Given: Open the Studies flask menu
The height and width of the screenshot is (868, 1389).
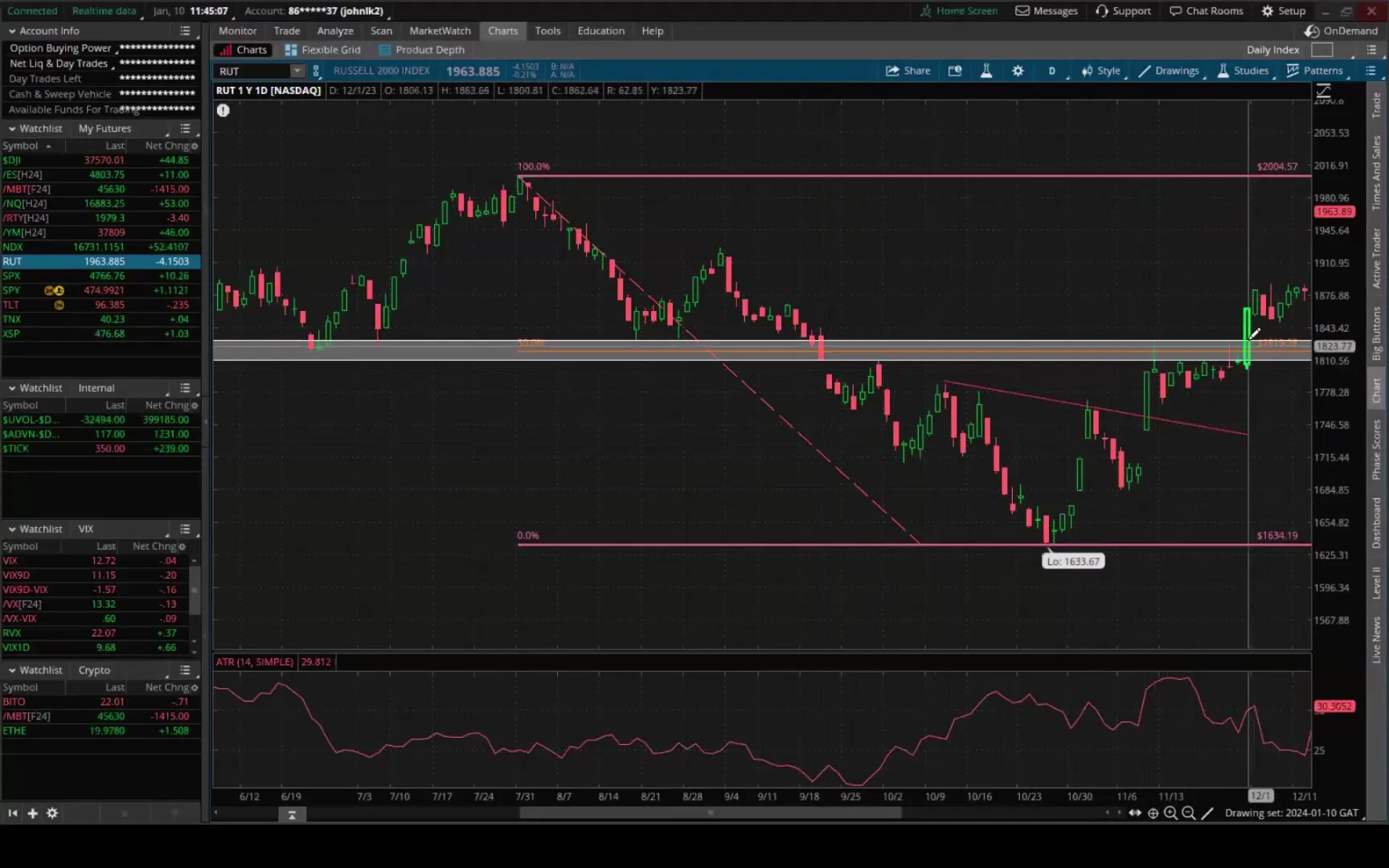Looking at the screenshot, I should pos(1243,71).
